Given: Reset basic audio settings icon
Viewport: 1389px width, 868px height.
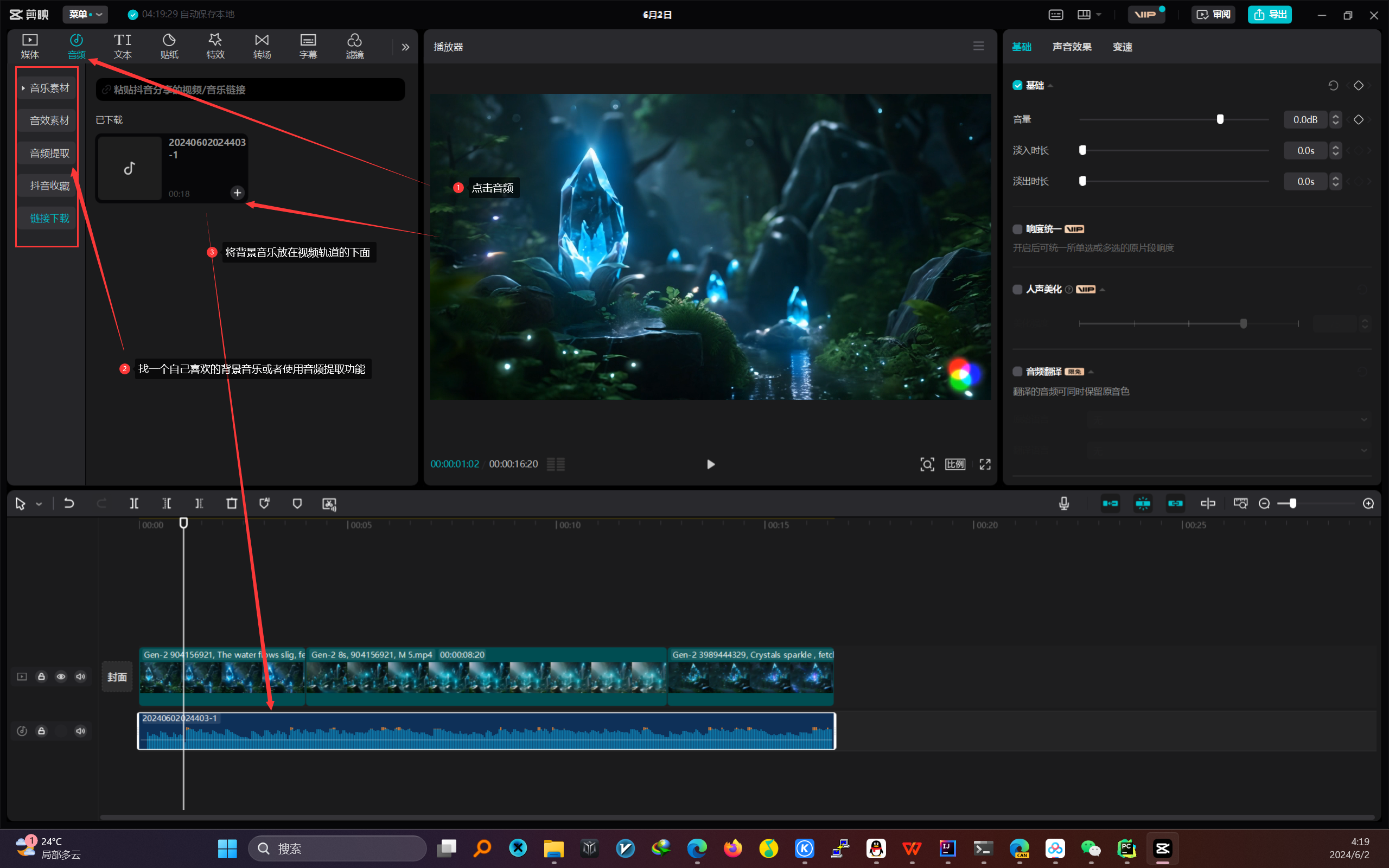Looking at the screenshot, I should point(1333,86).
